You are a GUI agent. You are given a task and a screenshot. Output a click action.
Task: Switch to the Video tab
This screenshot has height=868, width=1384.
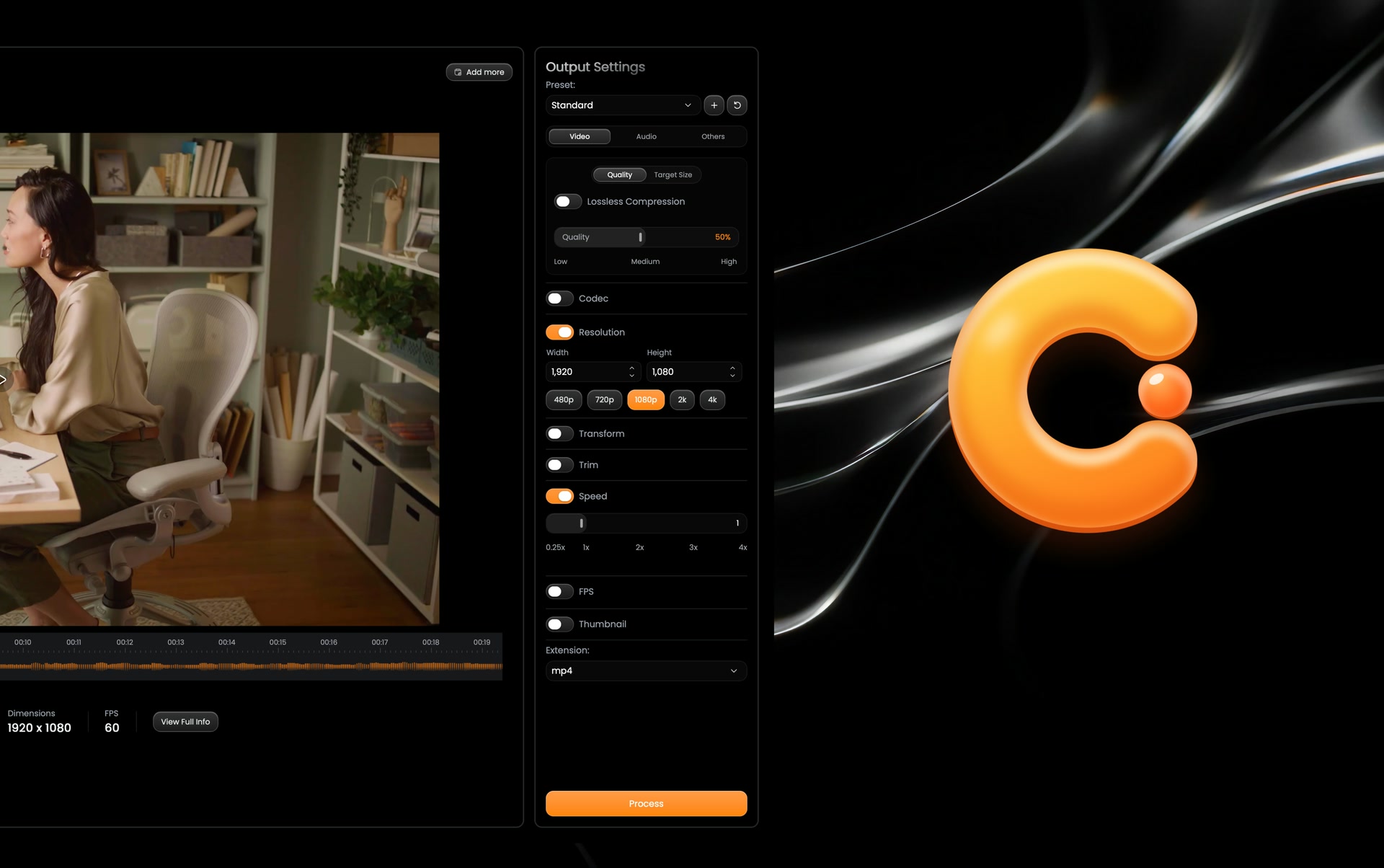(580, 136)
